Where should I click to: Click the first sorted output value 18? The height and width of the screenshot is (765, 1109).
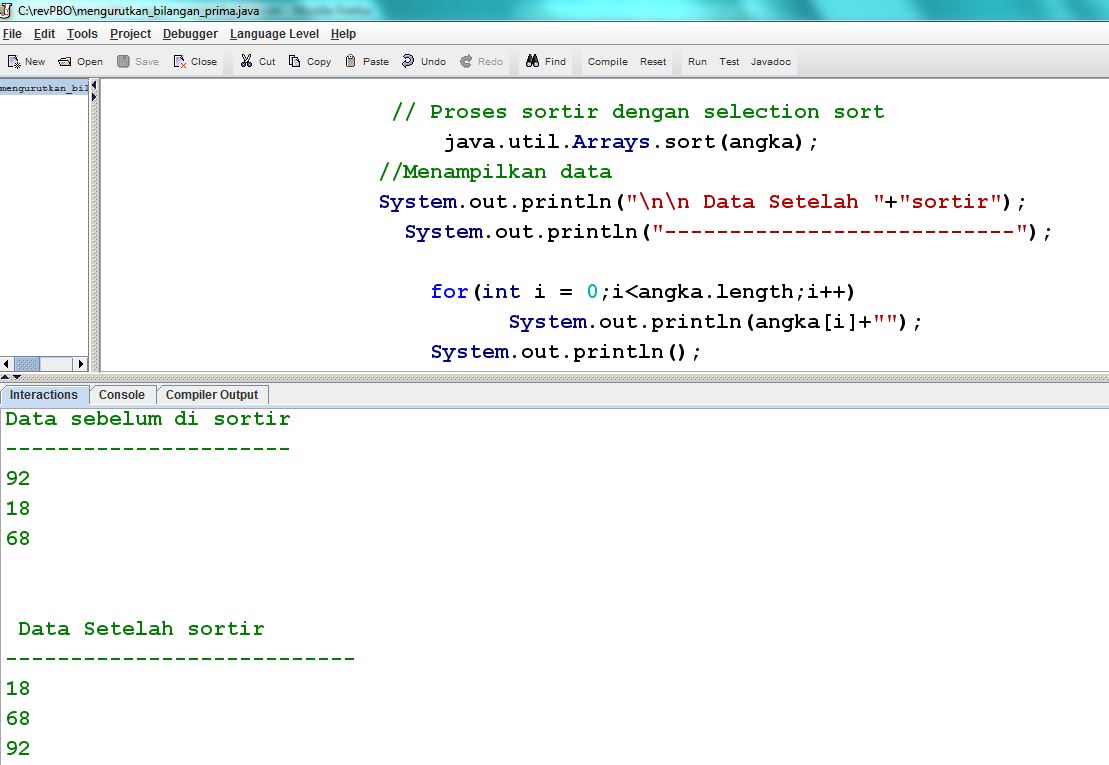(18, 689)
